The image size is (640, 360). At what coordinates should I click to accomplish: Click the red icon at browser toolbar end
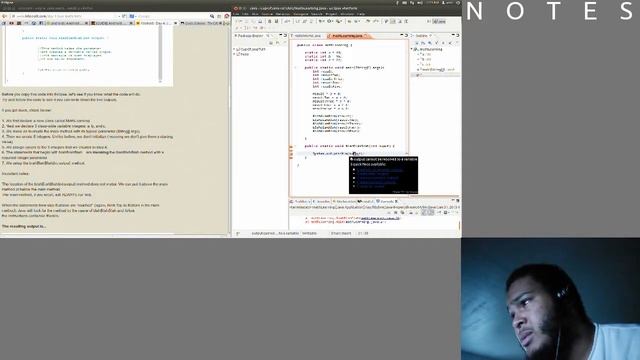(227, 16)
